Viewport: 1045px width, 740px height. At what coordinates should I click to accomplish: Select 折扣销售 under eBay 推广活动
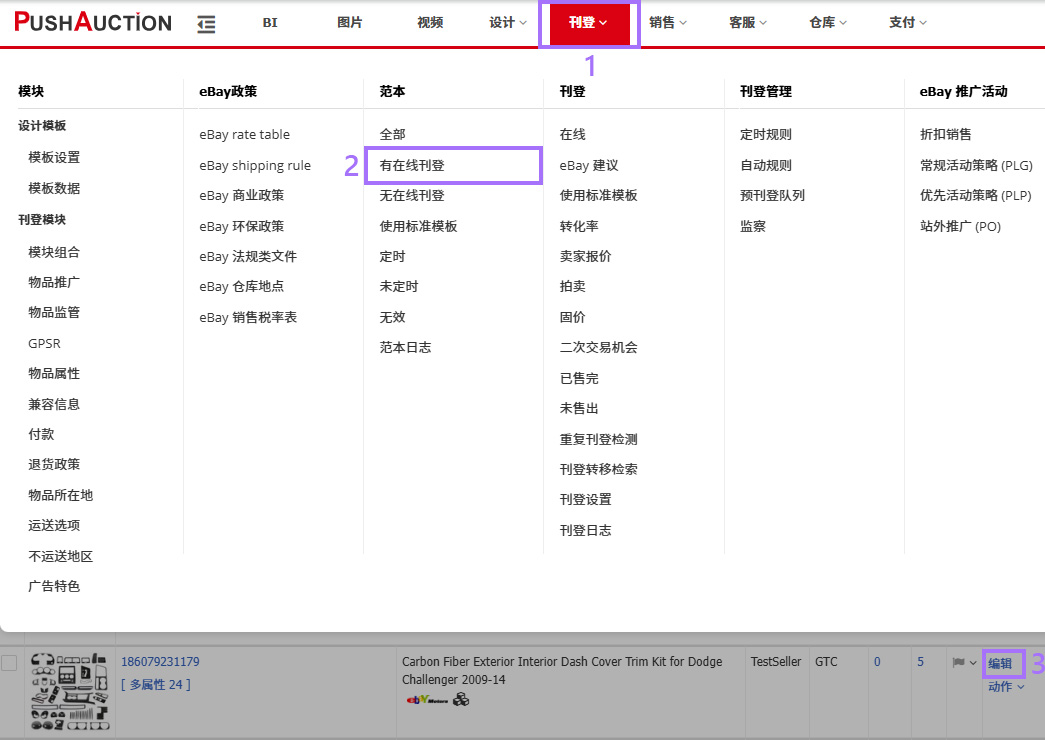pyautogui.click(x=945, y=134)
